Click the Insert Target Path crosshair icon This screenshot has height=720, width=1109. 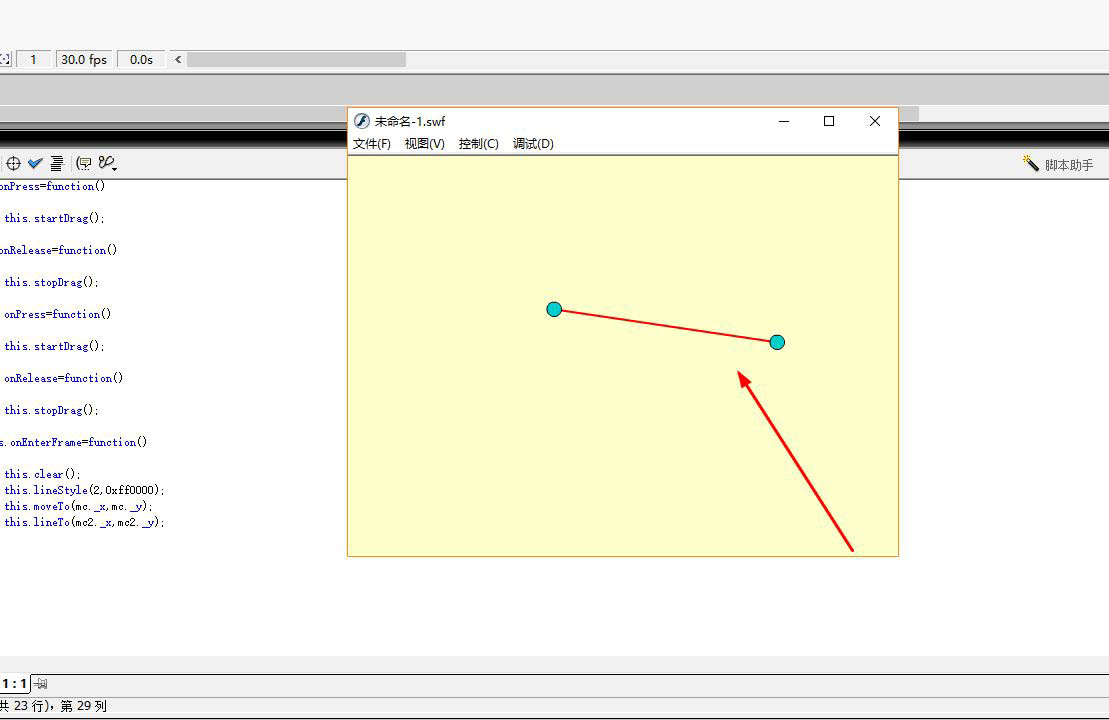click(13, 163)
